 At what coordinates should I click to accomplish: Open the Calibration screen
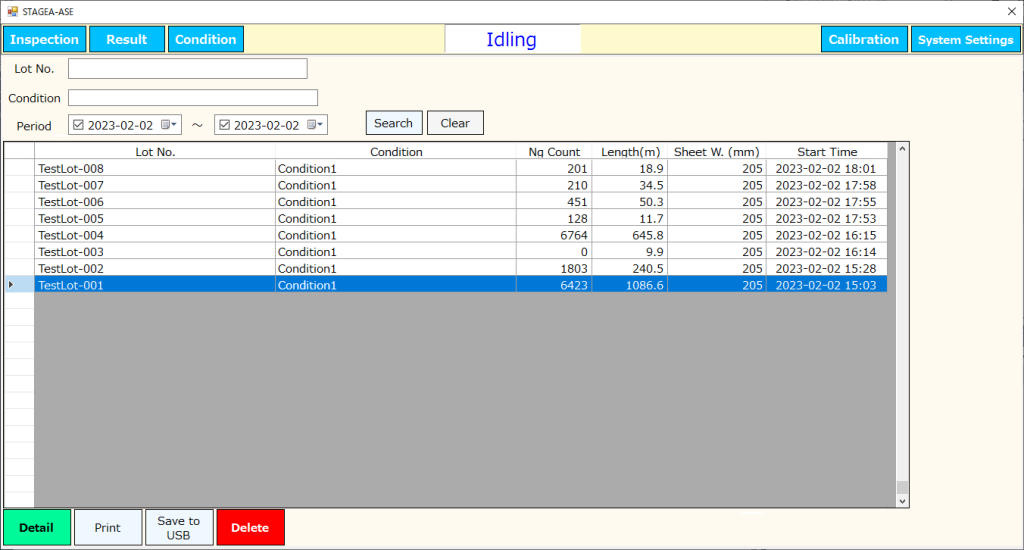point(864,39)
